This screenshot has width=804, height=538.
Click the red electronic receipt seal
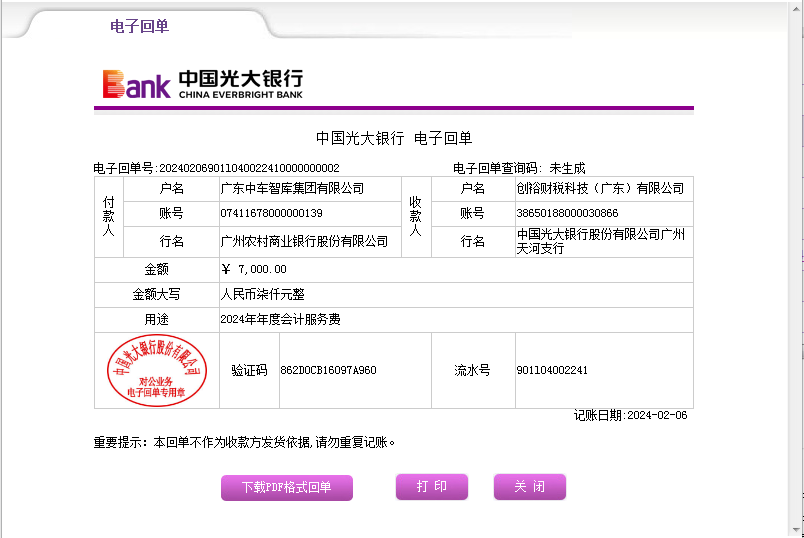click(157, 370)
